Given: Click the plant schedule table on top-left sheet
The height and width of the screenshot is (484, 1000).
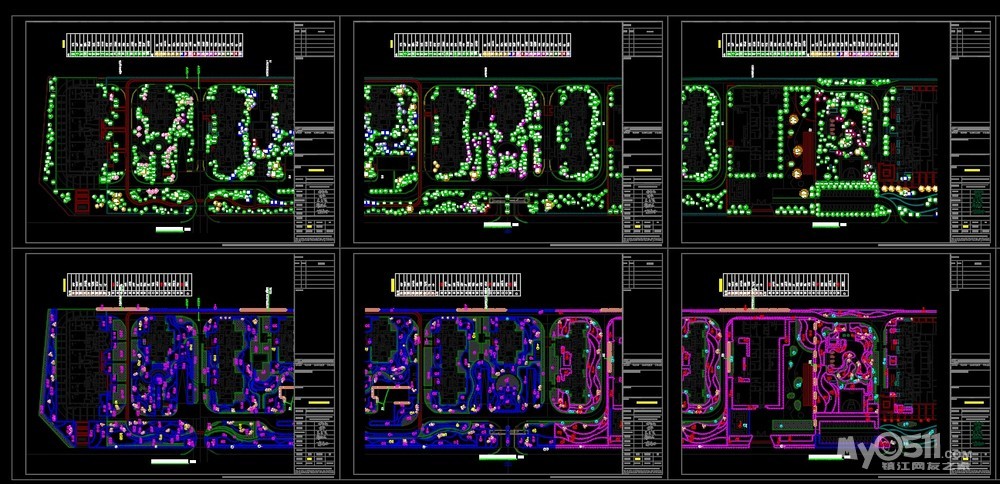Looking at the screenshot, I should click(x=154, y=44).
